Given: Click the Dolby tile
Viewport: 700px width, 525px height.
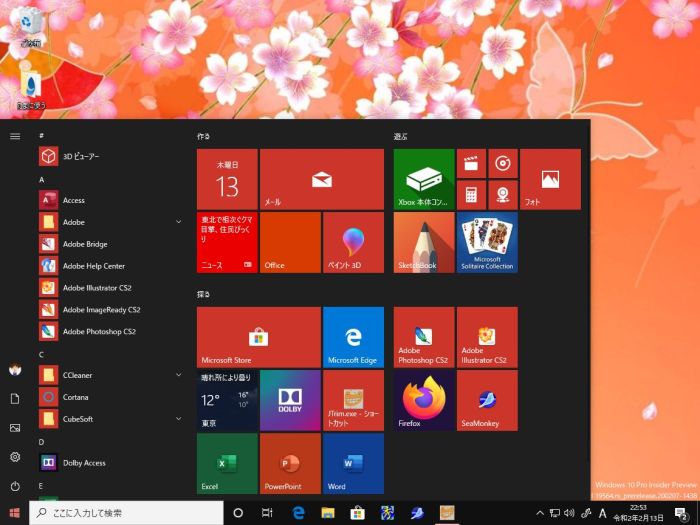Looking at the screenshot, I should 290,400.
